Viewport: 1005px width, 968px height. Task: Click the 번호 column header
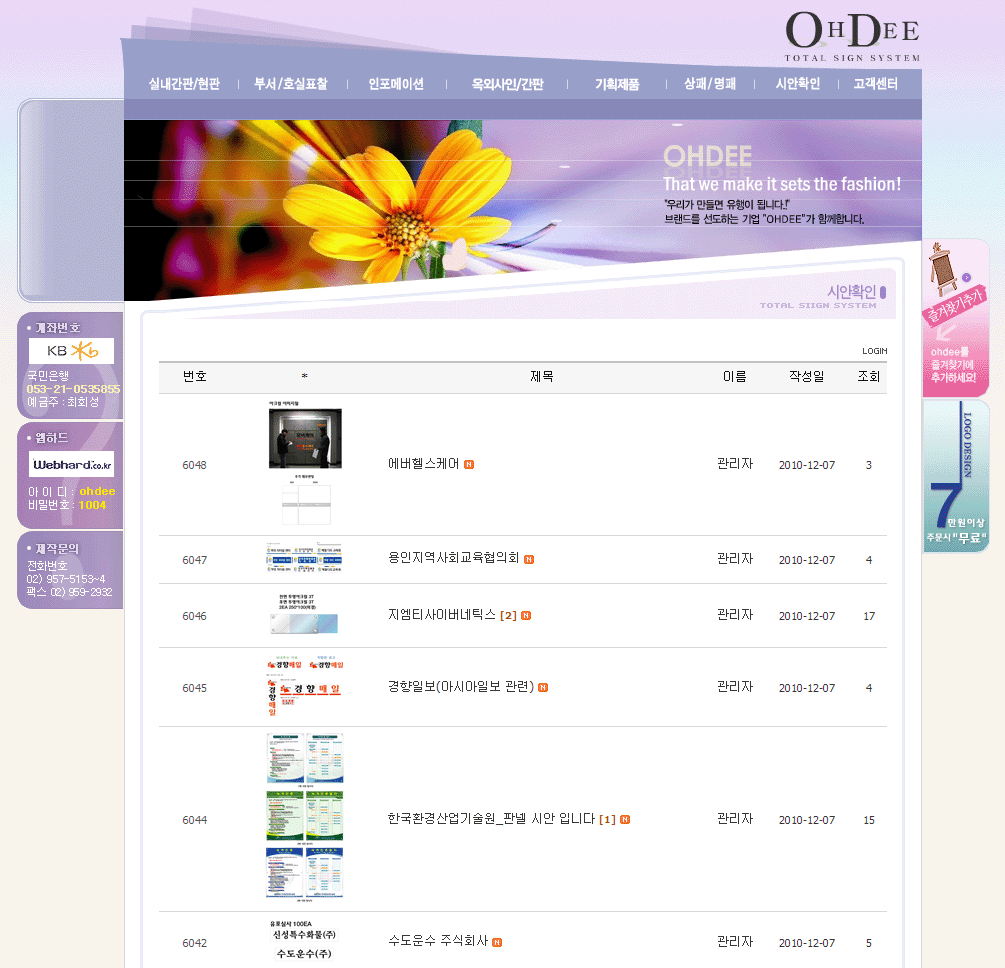pyautogui.click(x=195, y=376)
